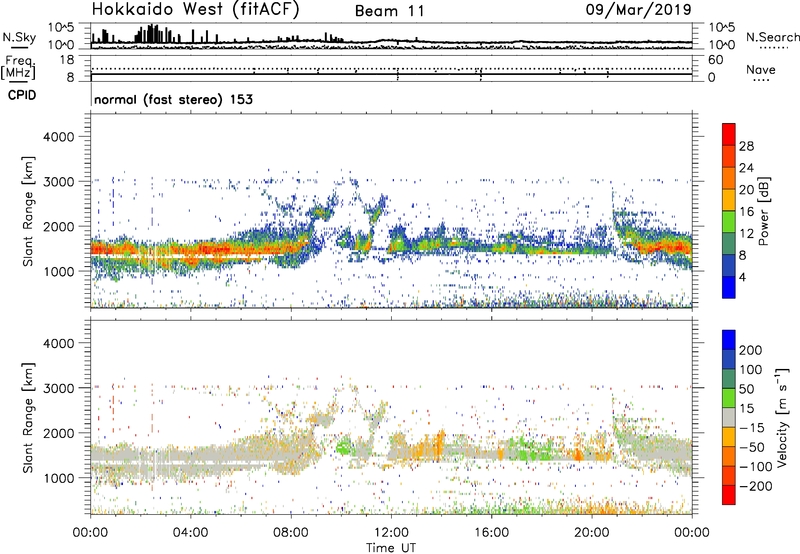Select the 'Velocity [m s-1]' color bar label
Image resolution: width=800 pixels, height=554 pixels.
point(782,417)
